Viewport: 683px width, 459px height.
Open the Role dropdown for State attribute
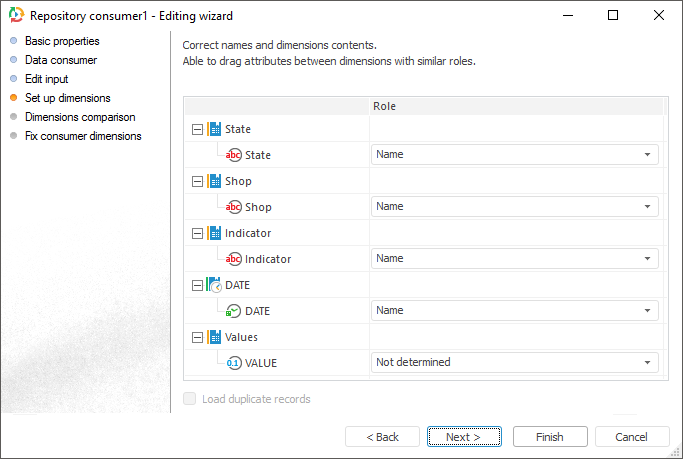click(x=647, y=155)
